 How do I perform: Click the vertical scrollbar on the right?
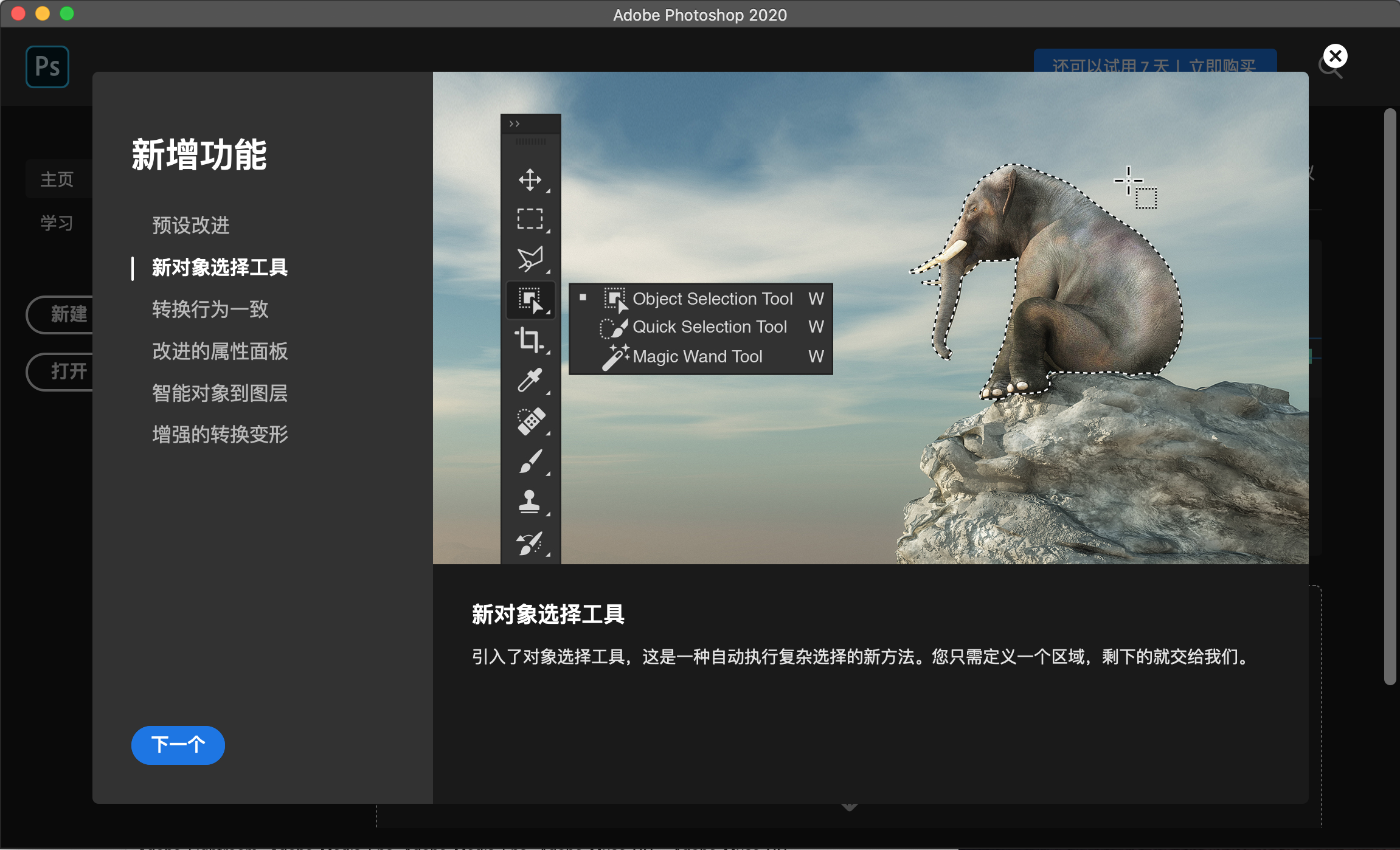click(1390, 396)
